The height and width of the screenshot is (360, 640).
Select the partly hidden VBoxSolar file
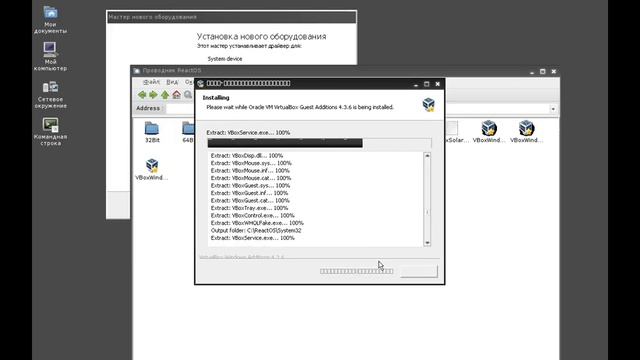coord(456,132)
